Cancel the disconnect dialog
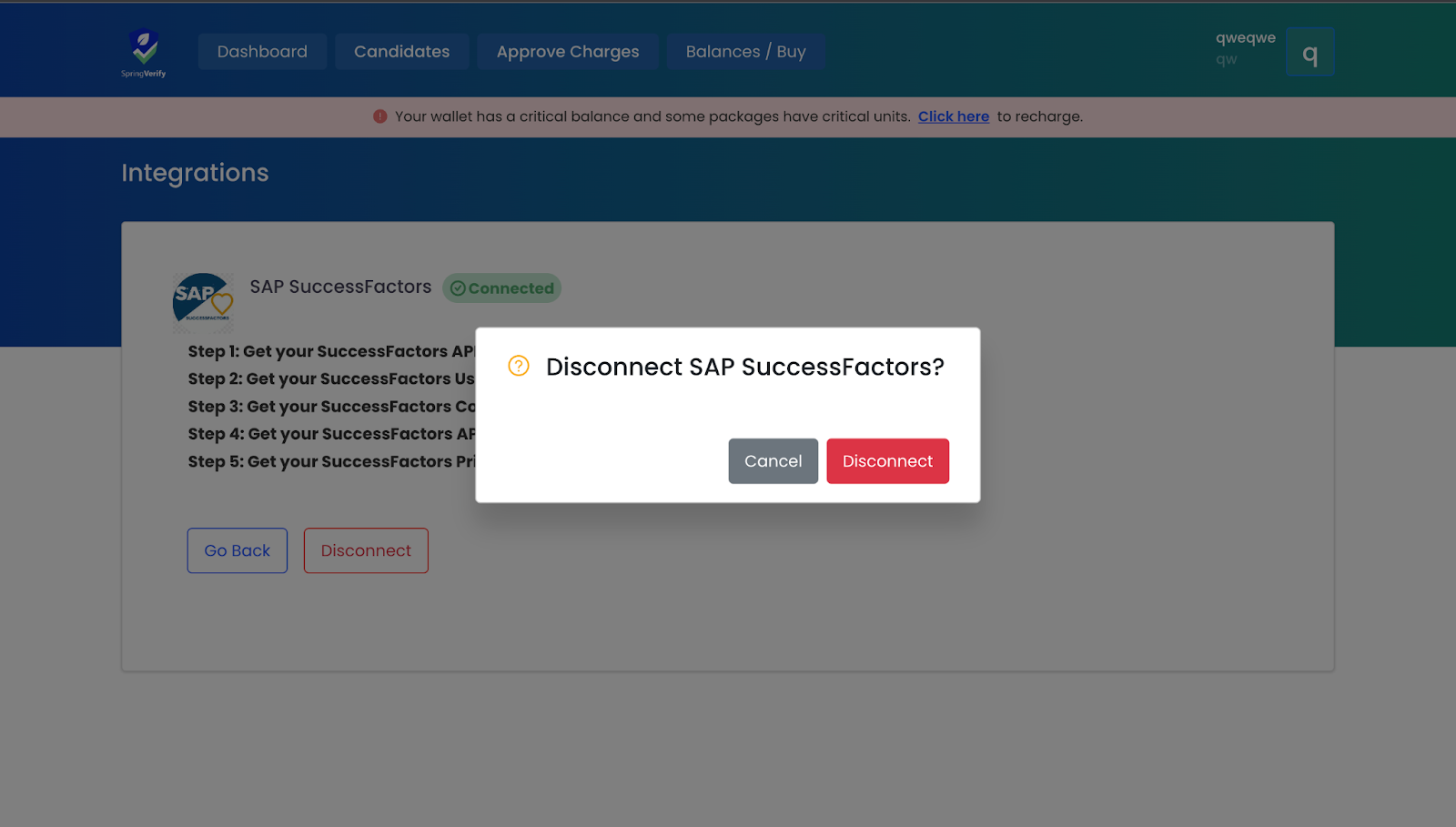Image resolution: width=1456 pixels, height=827 pixels. click(x=773, y=461)
